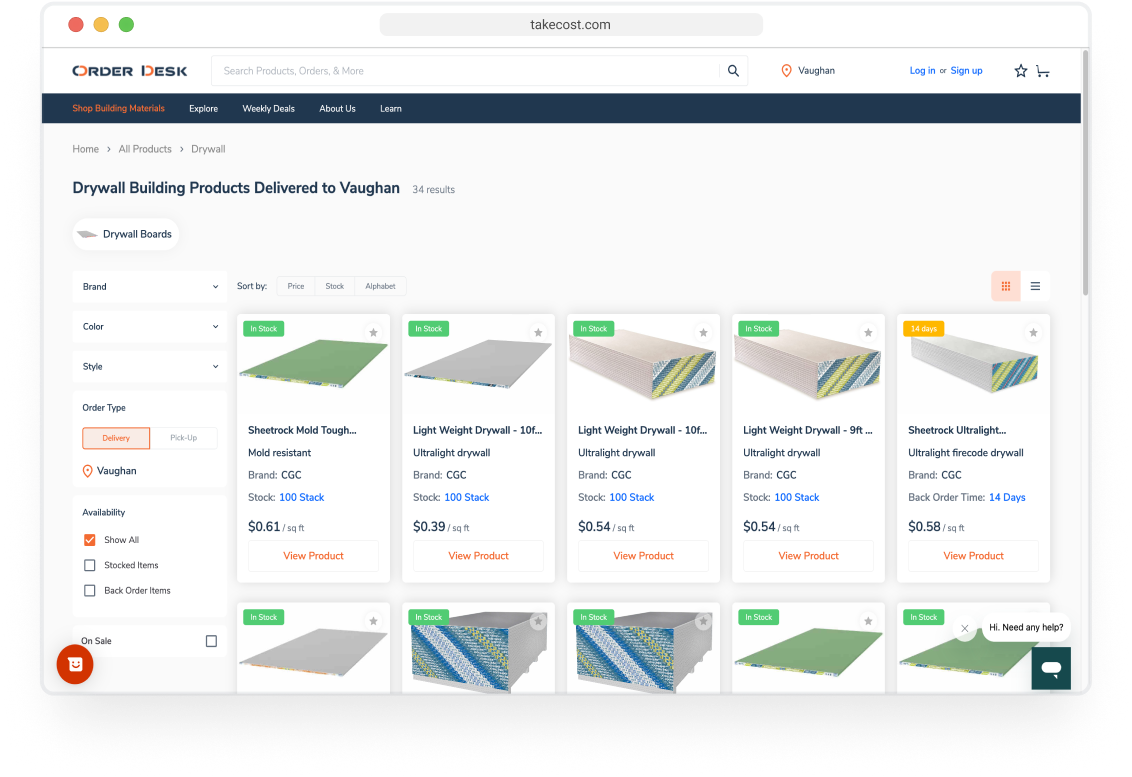The image size is (1132, 777).
Task: Switch to grid view layout icon
Action: (x=1005, y=286)
